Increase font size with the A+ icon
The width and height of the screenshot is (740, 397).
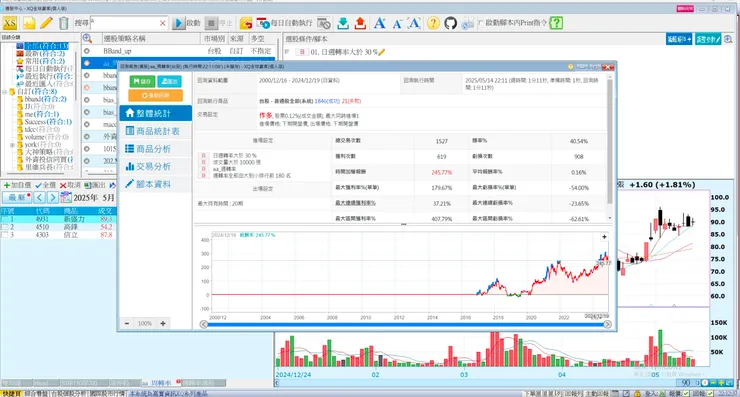click(380, 23)
